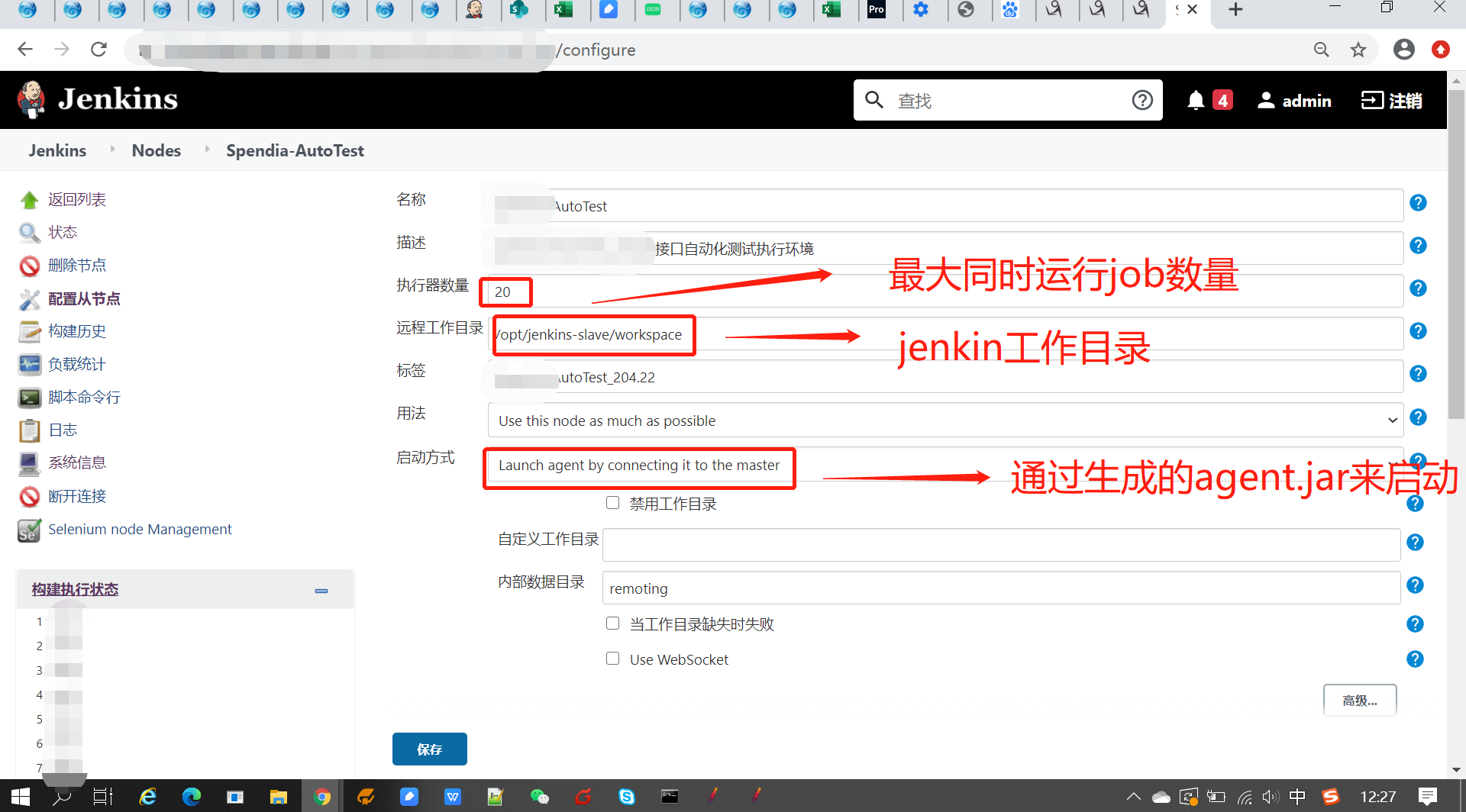Open 状态 in the sidebar

[x=63, y=233]
